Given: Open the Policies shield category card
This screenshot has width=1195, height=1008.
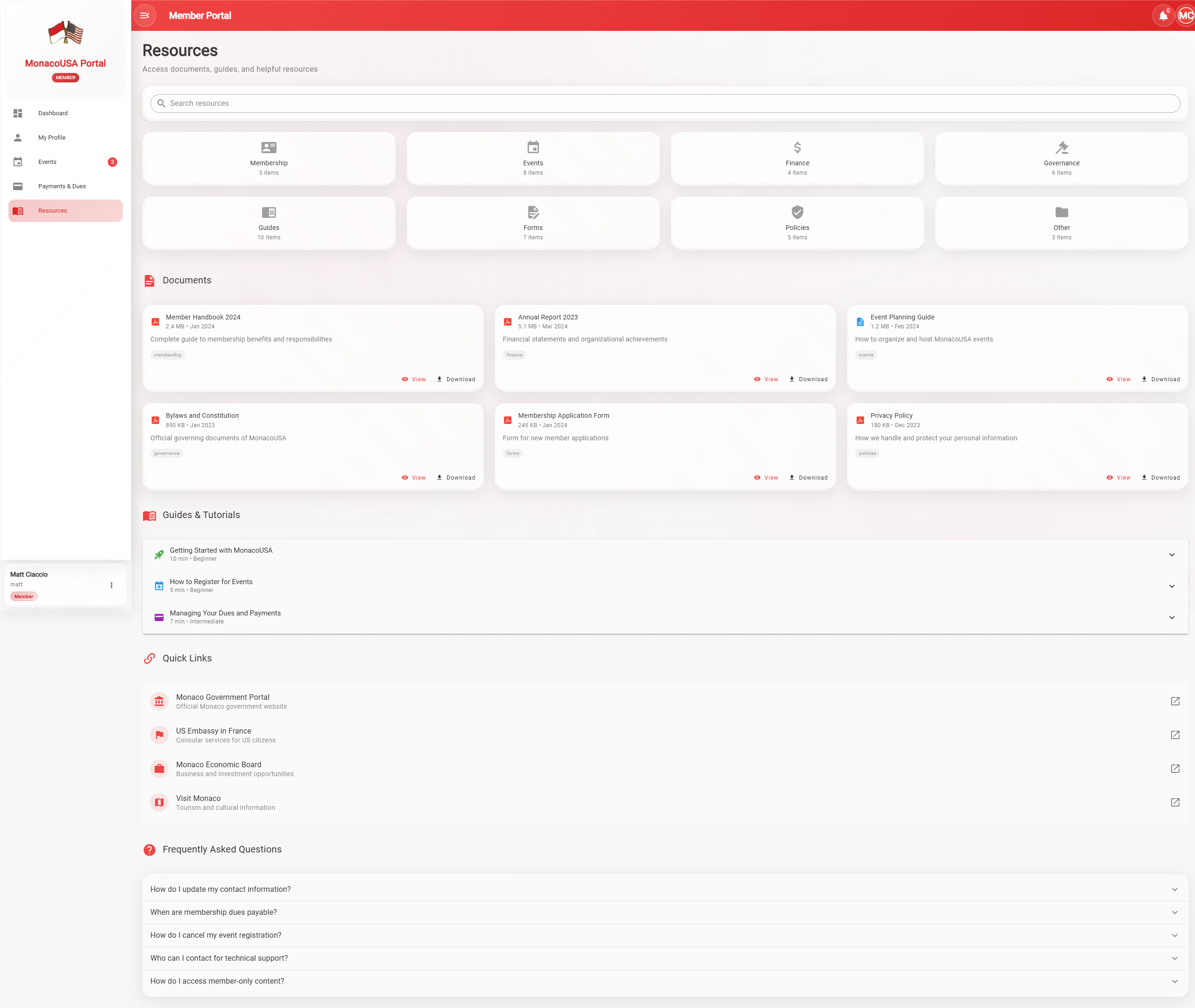Looking at the screenshot, I should [797, 223].
